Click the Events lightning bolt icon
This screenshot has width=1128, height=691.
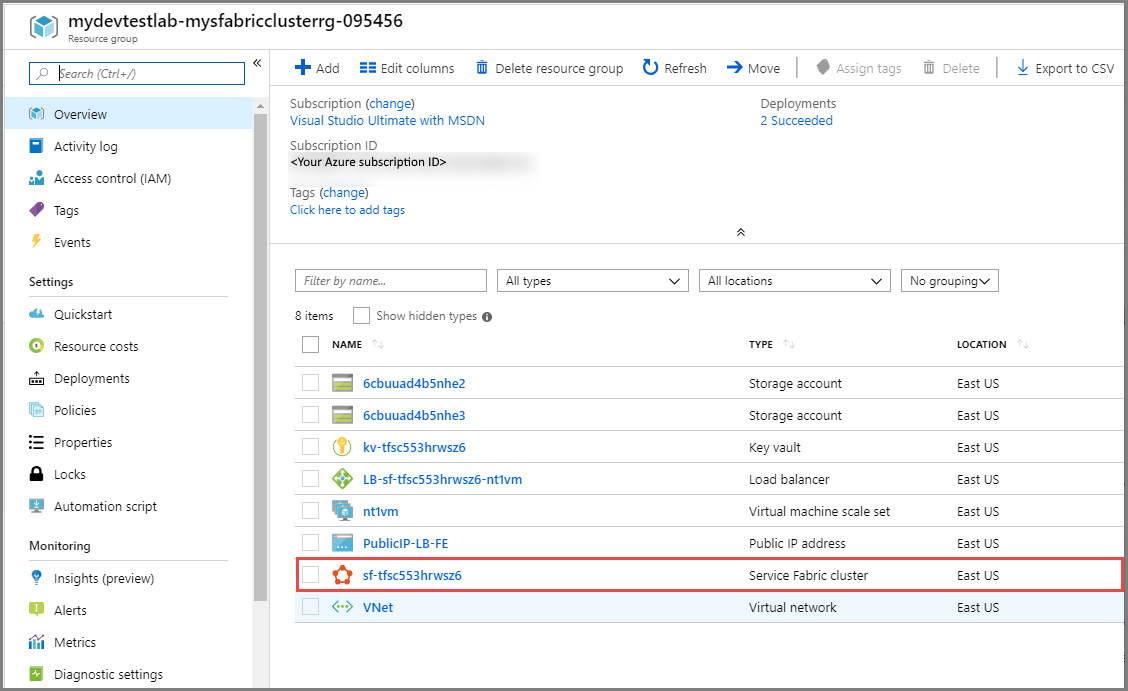tap(36, 241)
